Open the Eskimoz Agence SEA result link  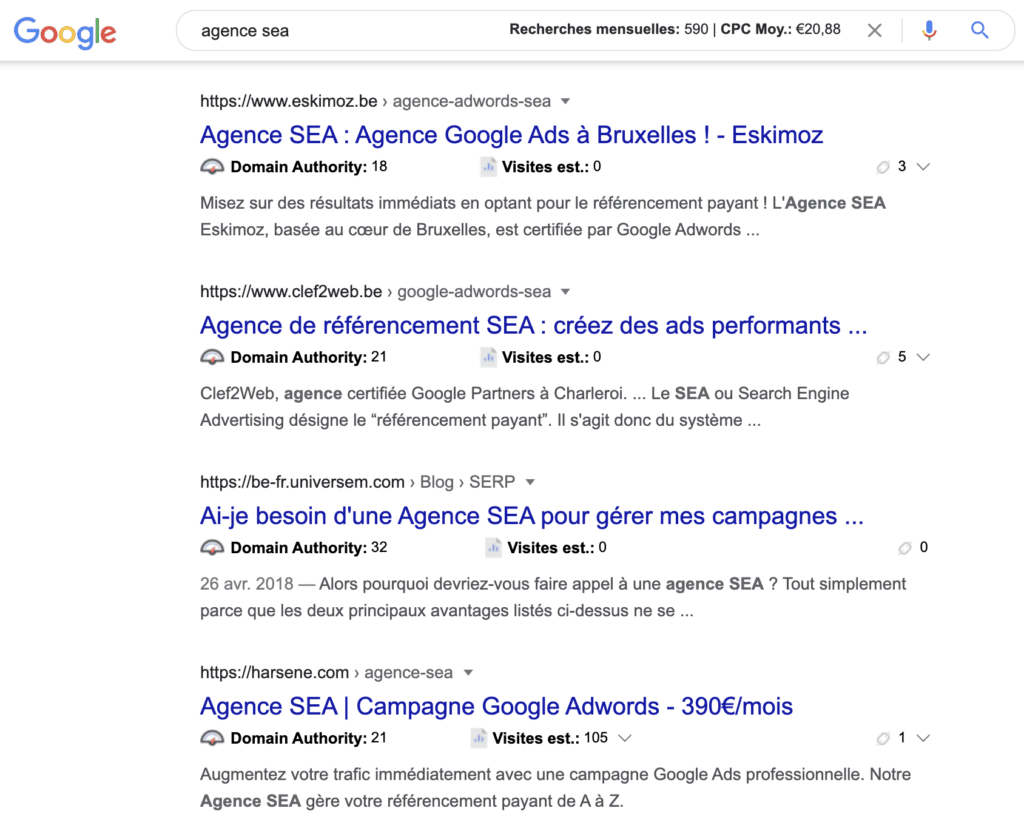[511, 135]
